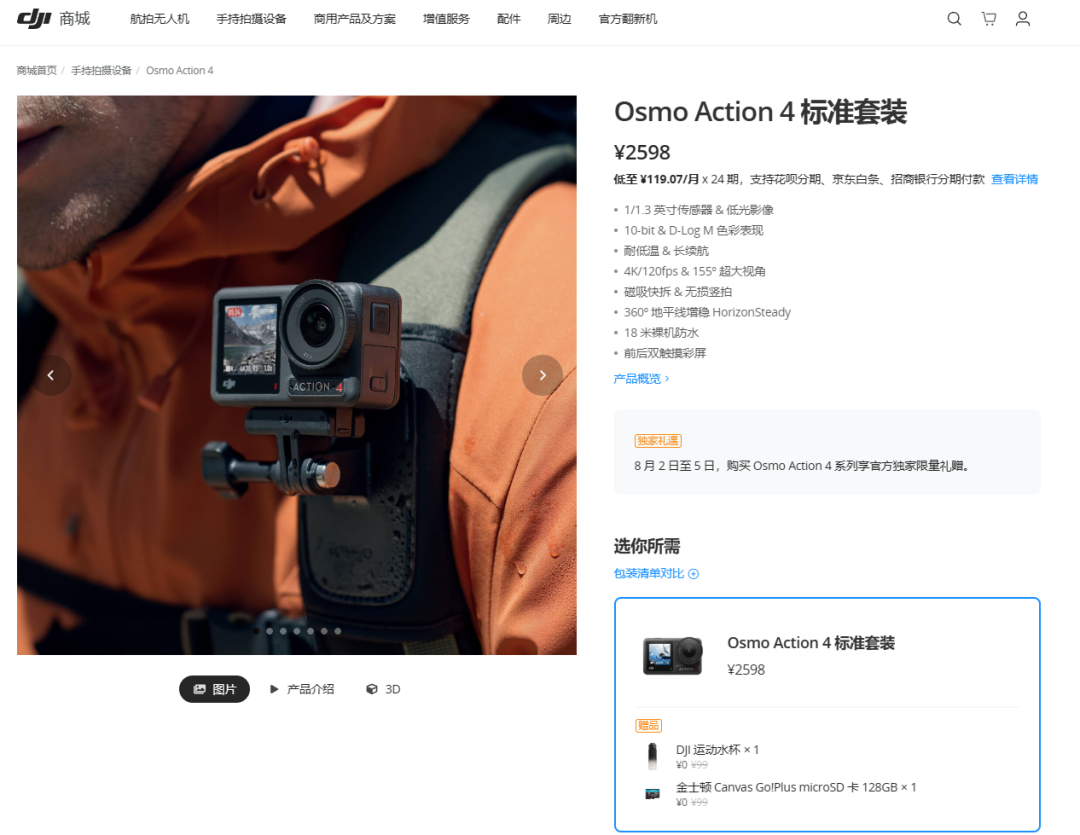
Task: Click the 金士顿 microSD card gift thumbnail
Action: click(652, 794)
